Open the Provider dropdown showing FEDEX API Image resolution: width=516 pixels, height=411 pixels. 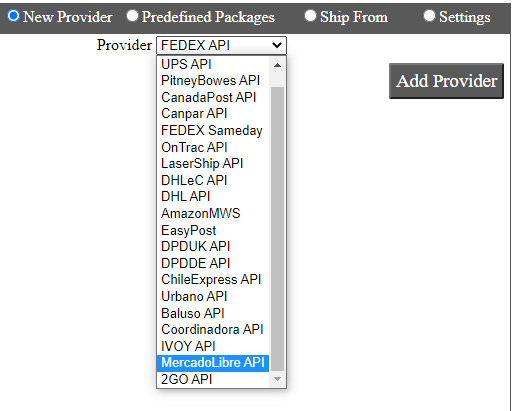pyautogui.click(x=221, y=45)
